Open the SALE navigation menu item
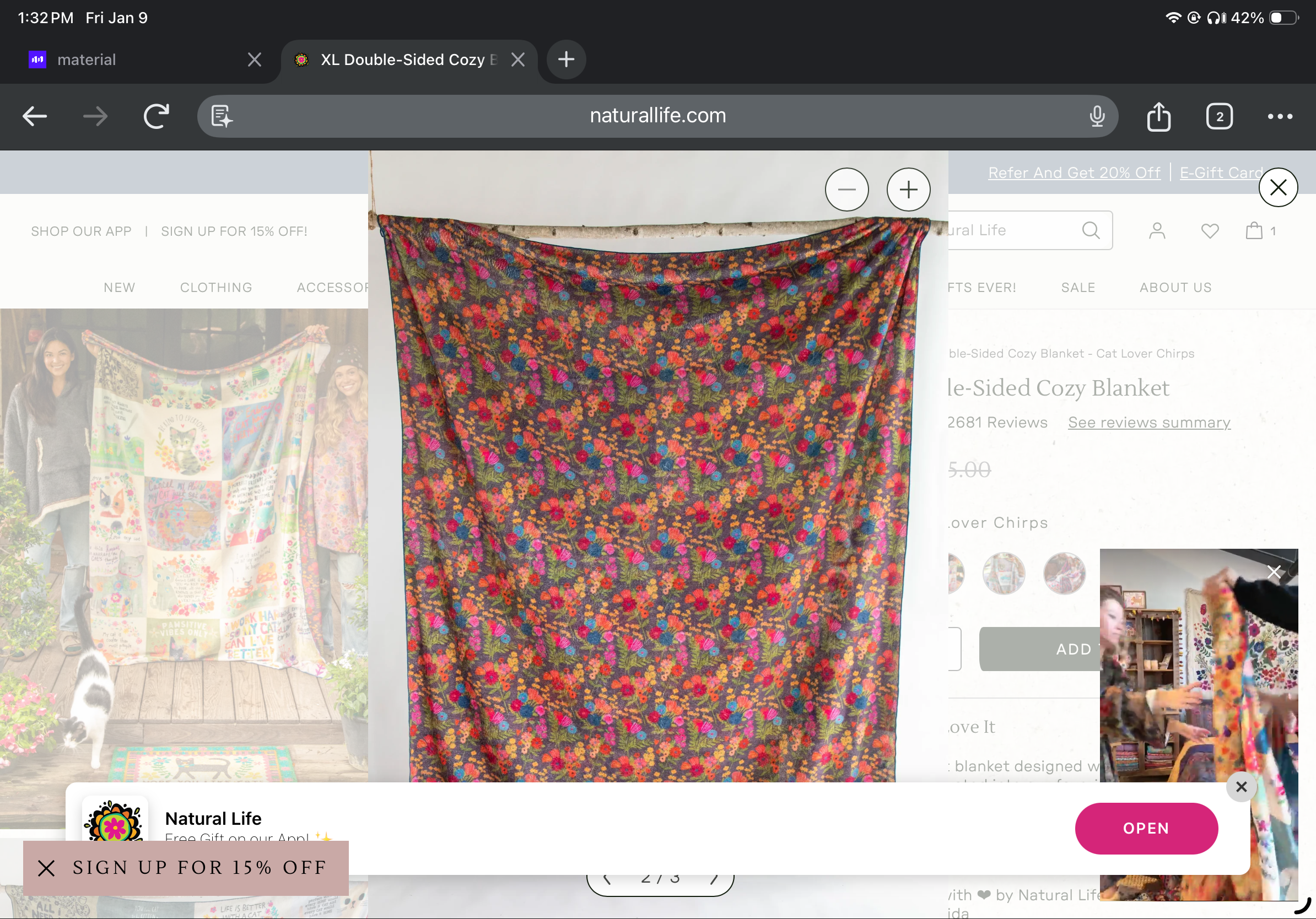The image size is (1316, 919). click(x=1077, y=288)
